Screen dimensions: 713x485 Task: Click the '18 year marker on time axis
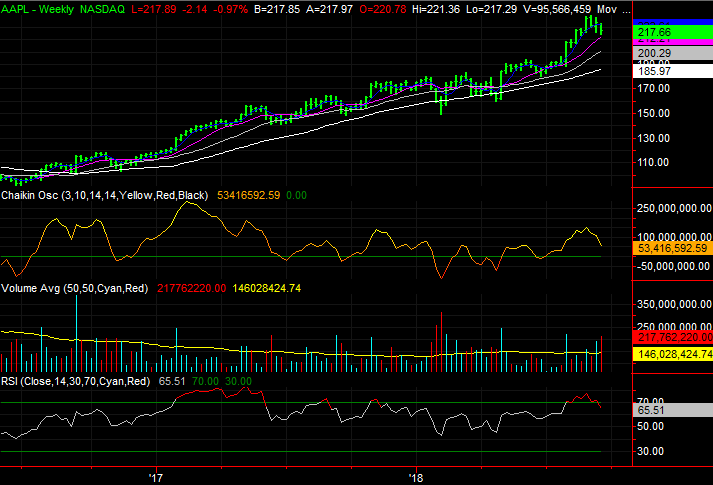pos(416,478)
